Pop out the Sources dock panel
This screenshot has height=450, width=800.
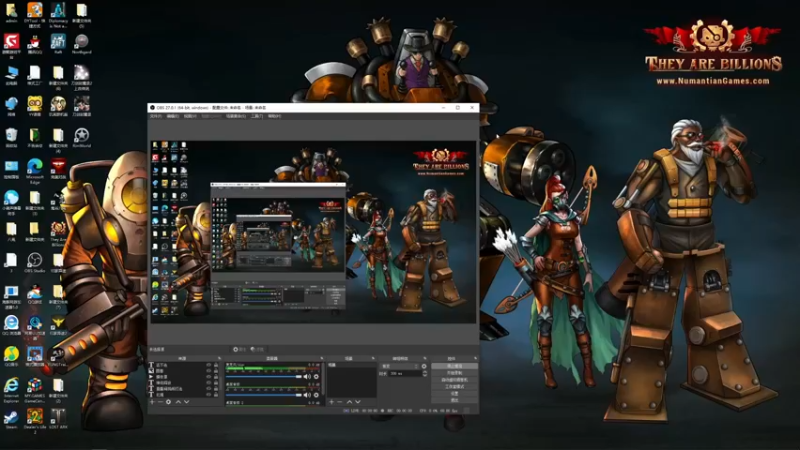point(219,358)
